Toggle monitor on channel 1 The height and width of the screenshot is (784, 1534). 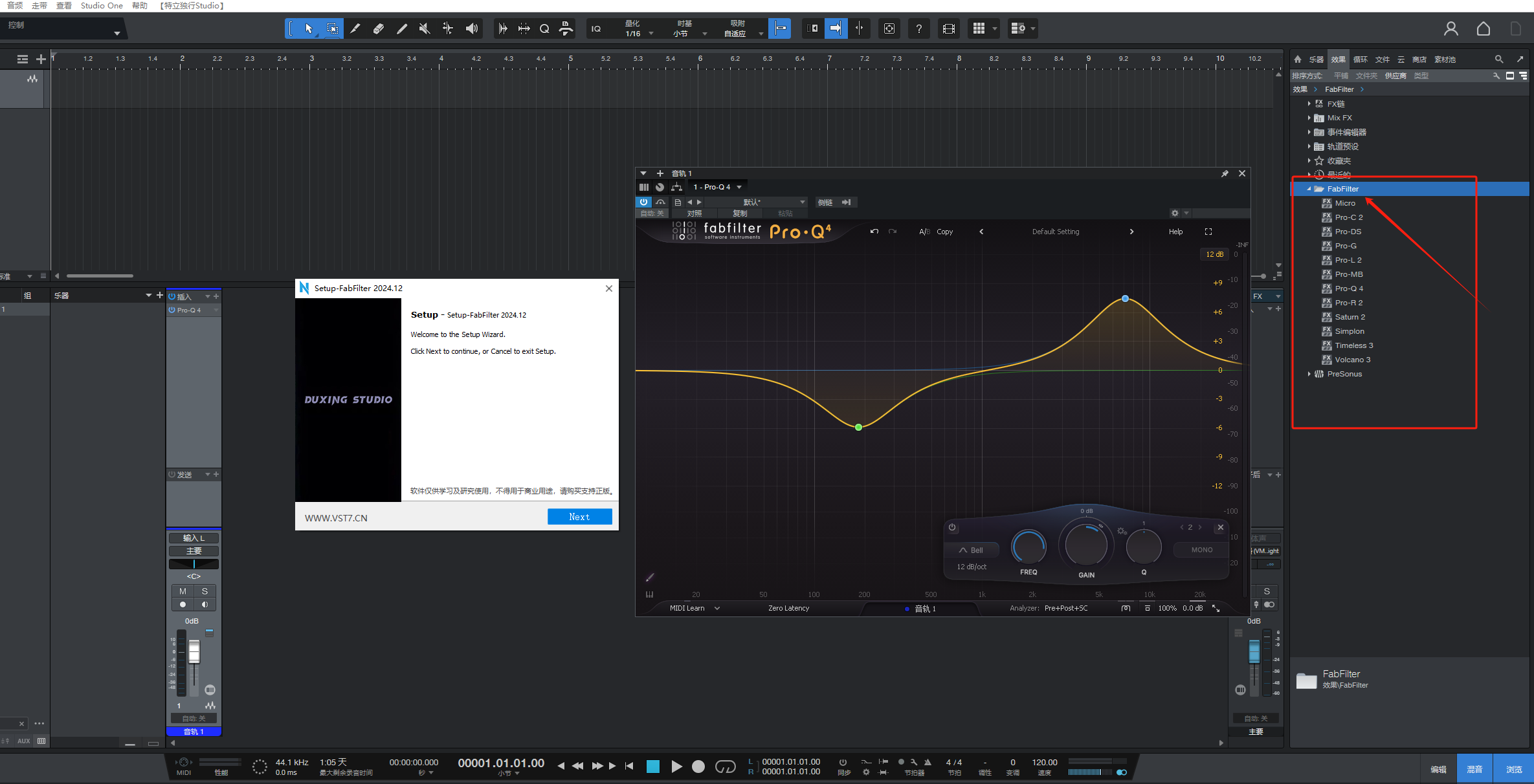pyautogui.click(x=205, y=605)
